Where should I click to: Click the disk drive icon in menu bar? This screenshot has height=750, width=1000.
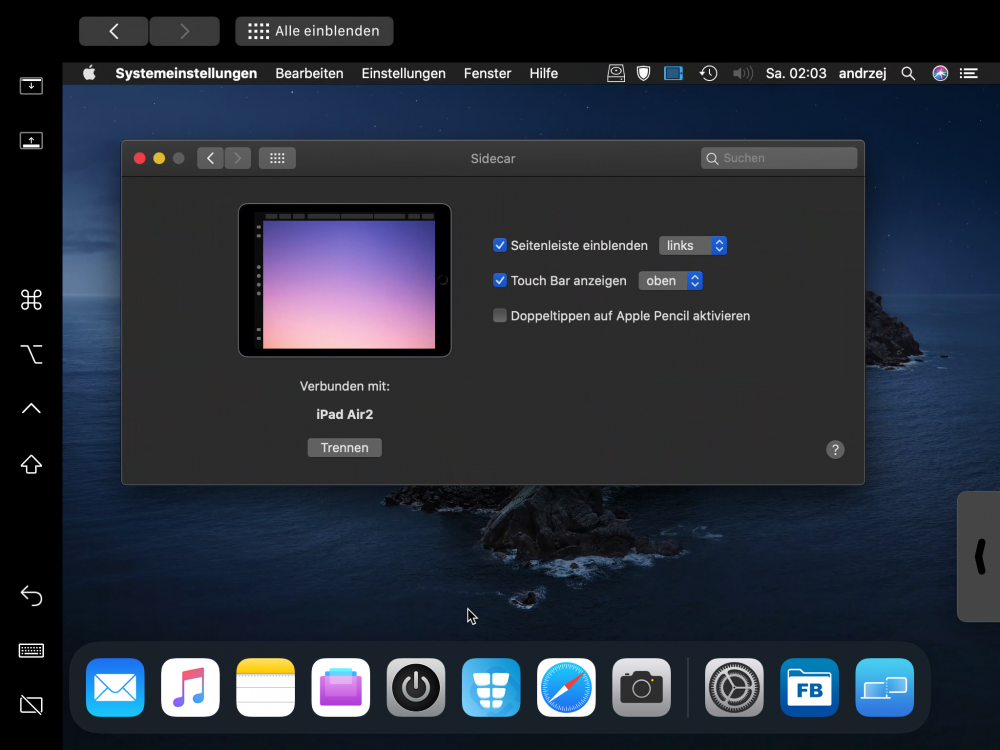[x=615, y=73]
